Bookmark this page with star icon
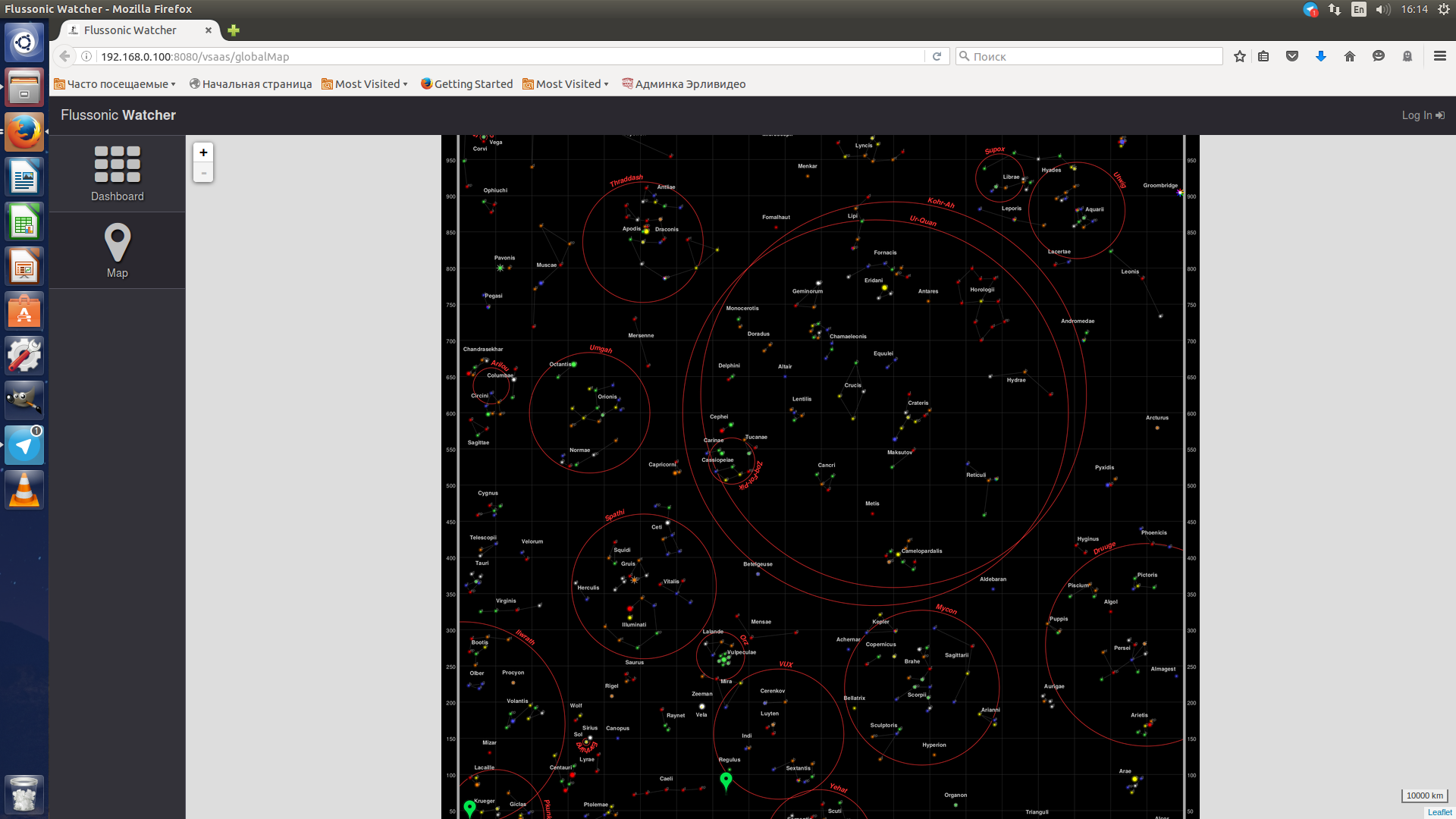Screen dimensions: 1456x819 click(1240, 56)
